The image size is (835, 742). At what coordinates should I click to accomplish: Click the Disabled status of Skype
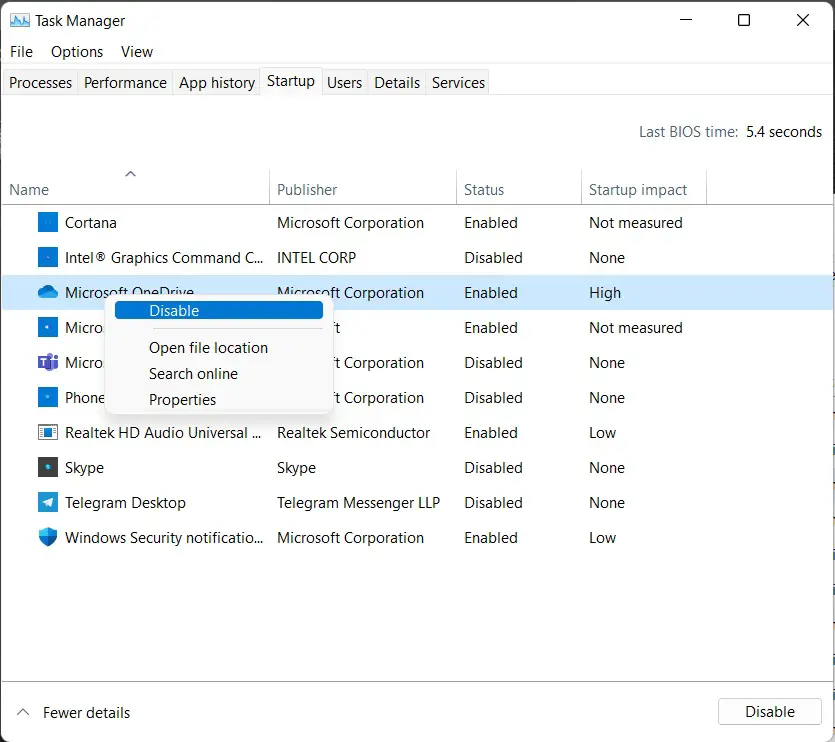(493, 468)
